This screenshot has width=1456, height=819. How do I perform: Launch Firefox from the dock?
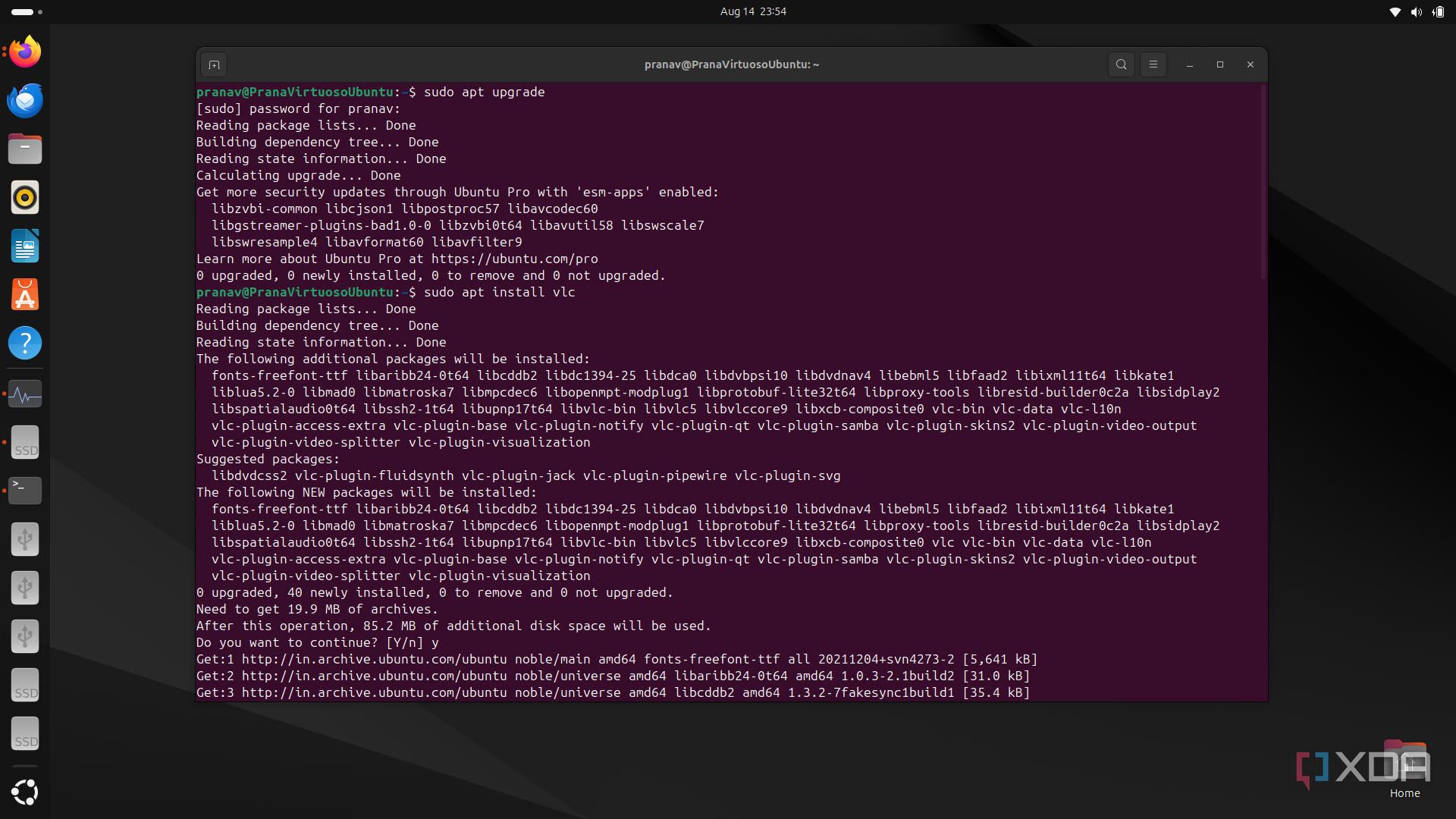pos(25,52)
